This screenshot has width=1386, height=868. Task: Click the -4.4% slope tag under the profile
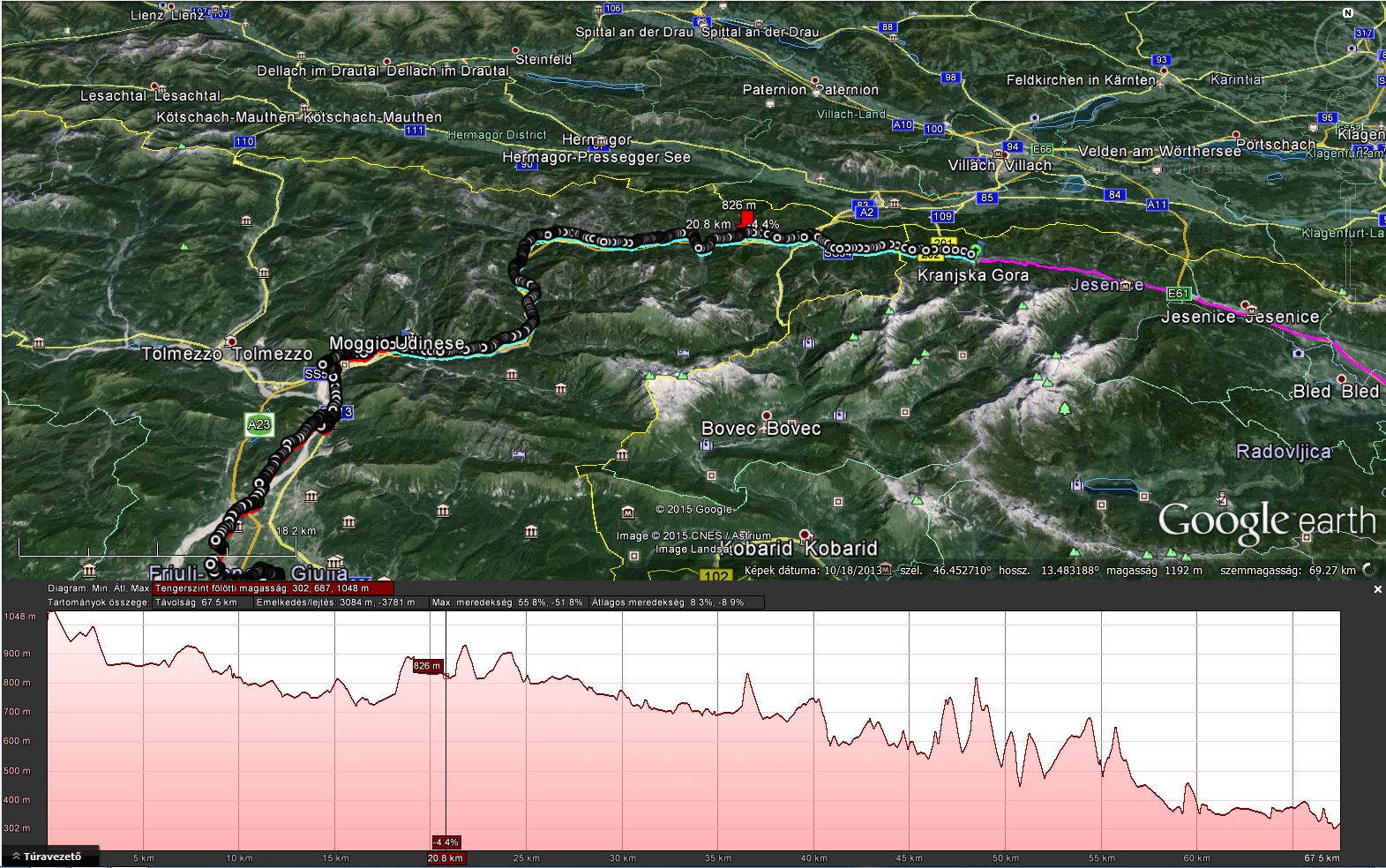(446, 842)
